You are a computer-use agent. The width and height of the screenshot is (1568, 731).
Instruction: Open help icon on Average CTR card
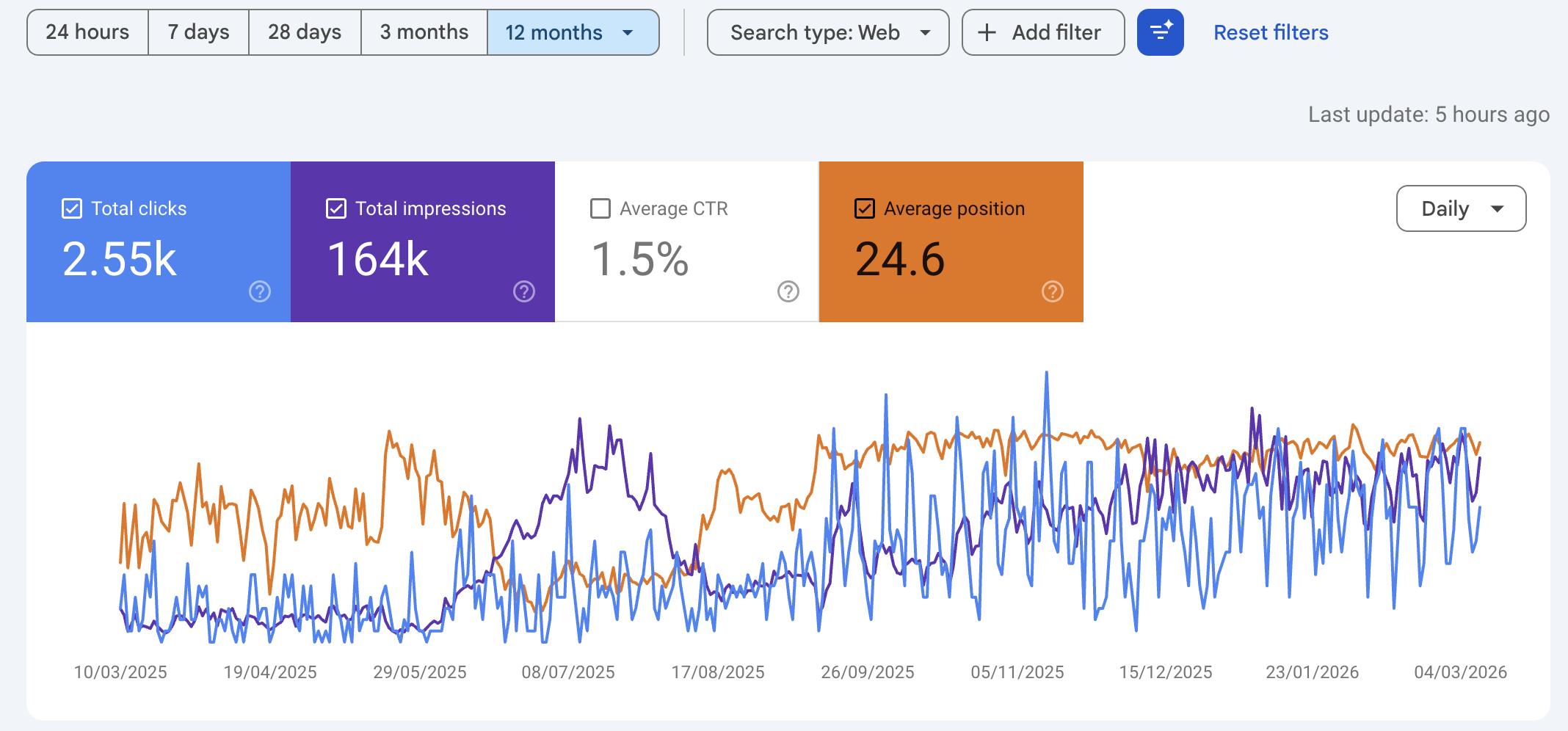[788, 291]
